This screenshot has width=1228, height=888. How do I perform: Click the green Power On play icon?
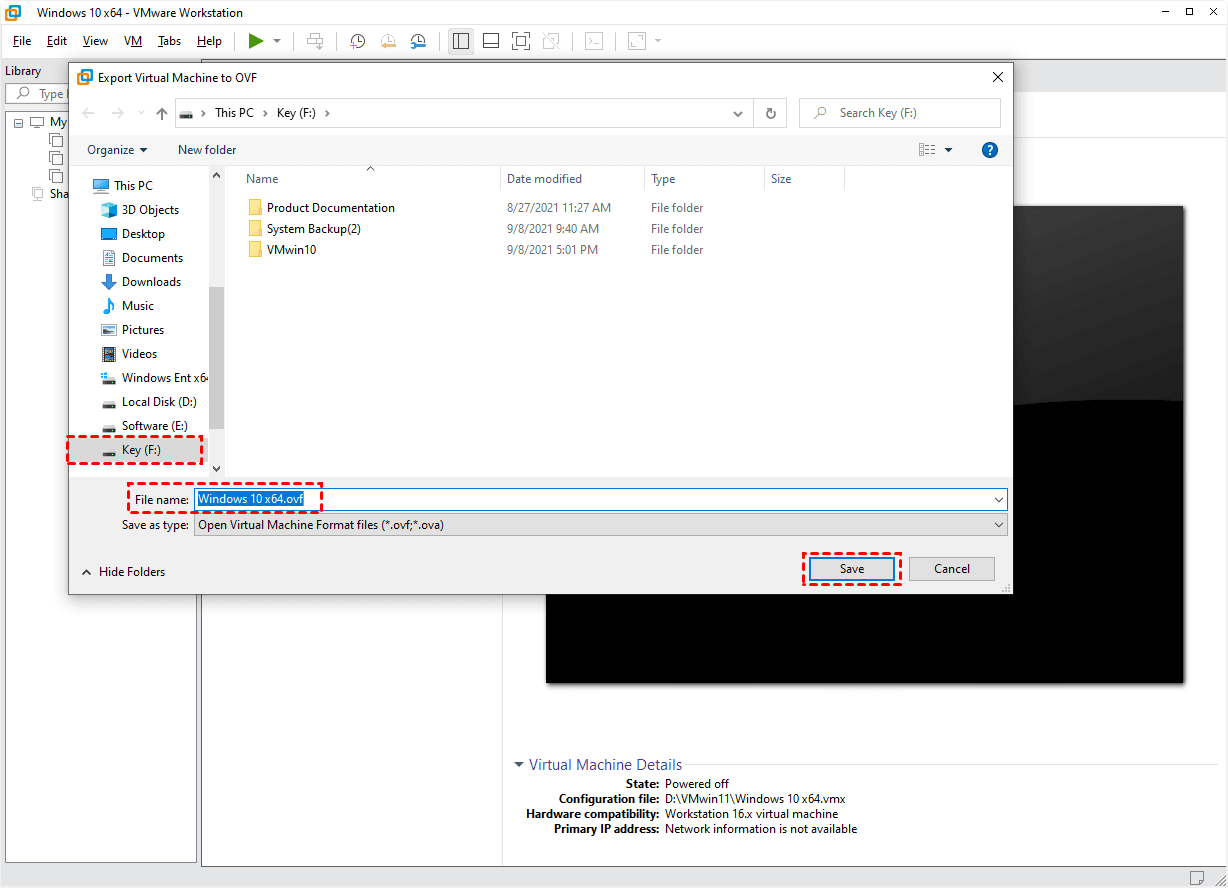click(x=256, y=41)
